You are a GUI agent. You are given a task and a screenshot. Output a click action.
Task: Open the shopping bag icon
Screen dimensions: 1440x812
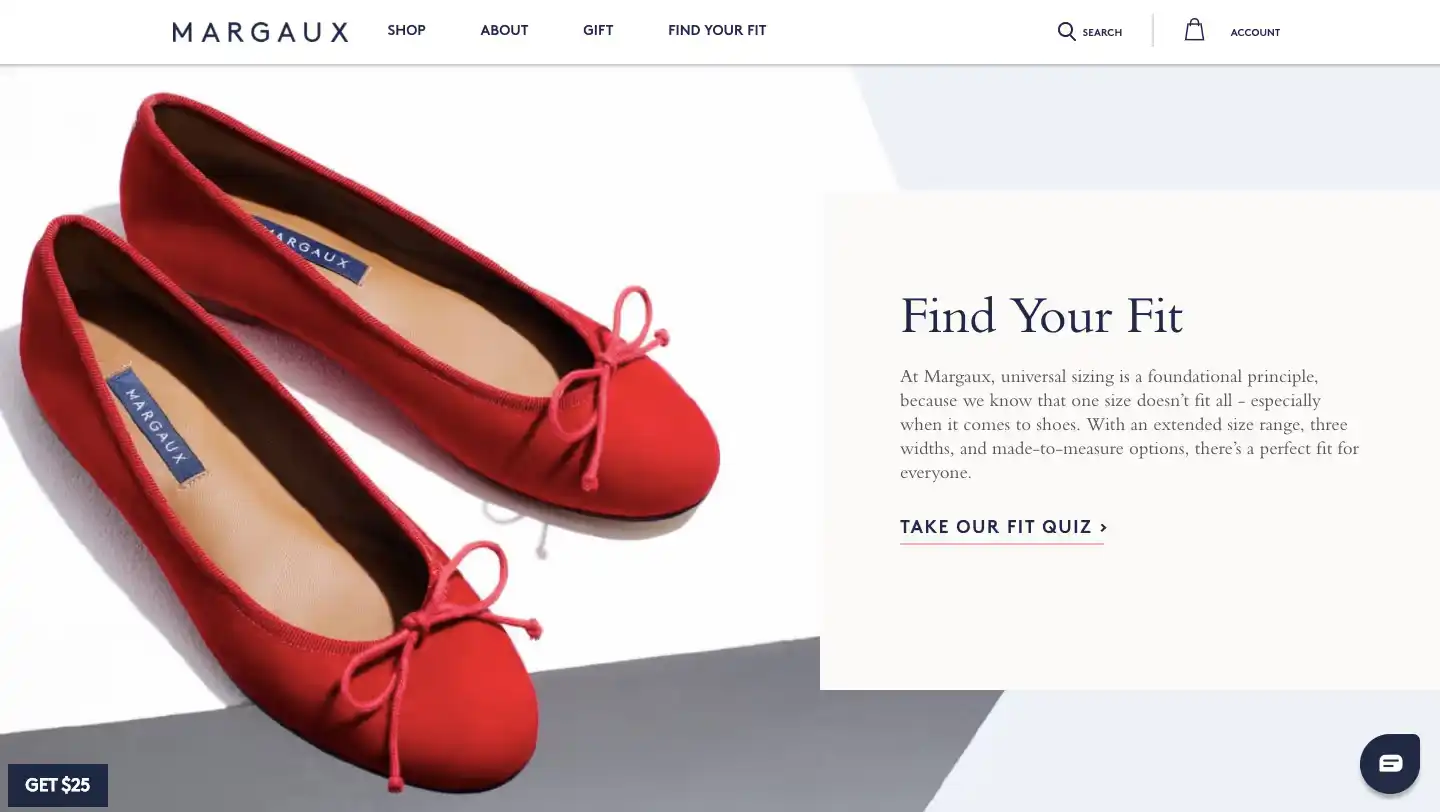point(1194,30)
